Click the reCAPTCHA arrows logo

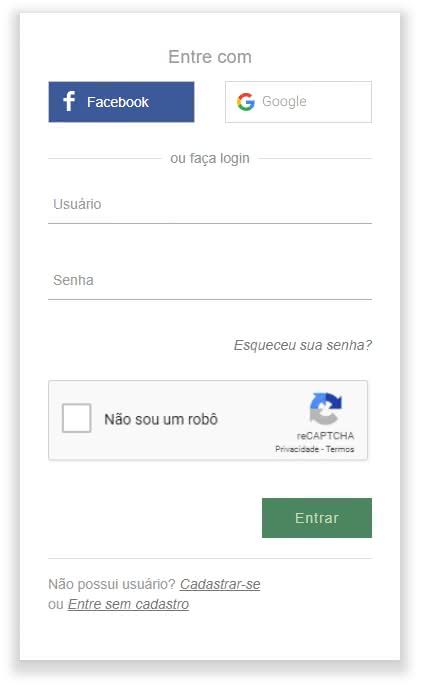(x=325, y=409)
